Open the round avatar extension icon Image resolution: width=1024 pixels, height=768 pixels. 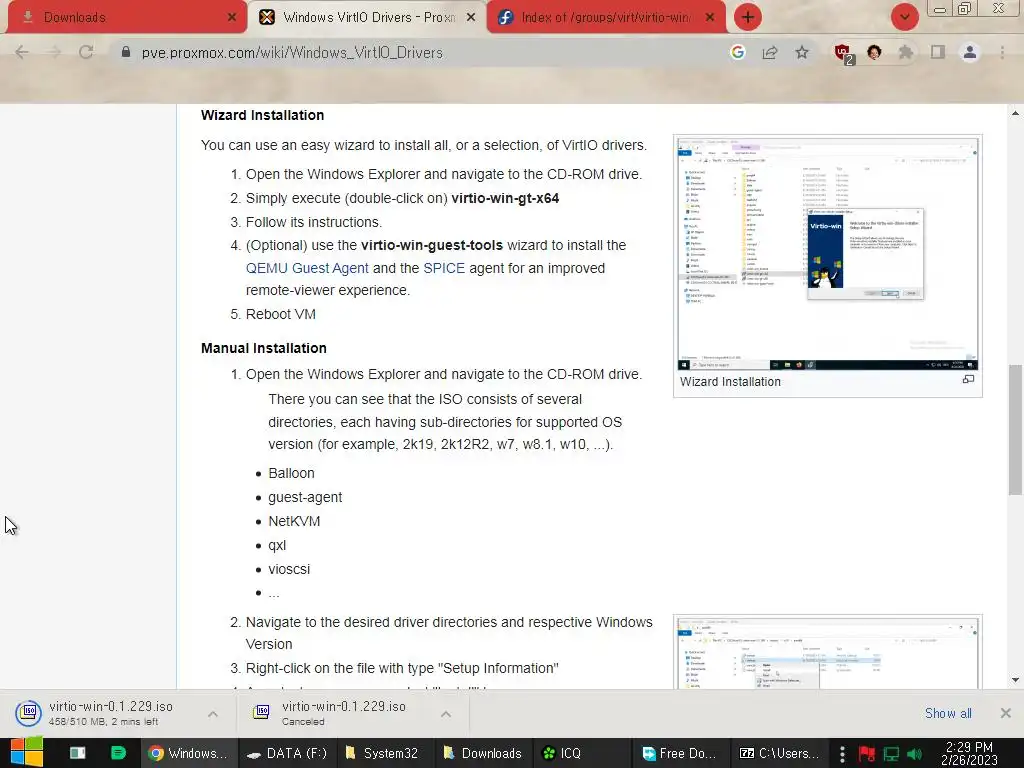click(874, 52)
